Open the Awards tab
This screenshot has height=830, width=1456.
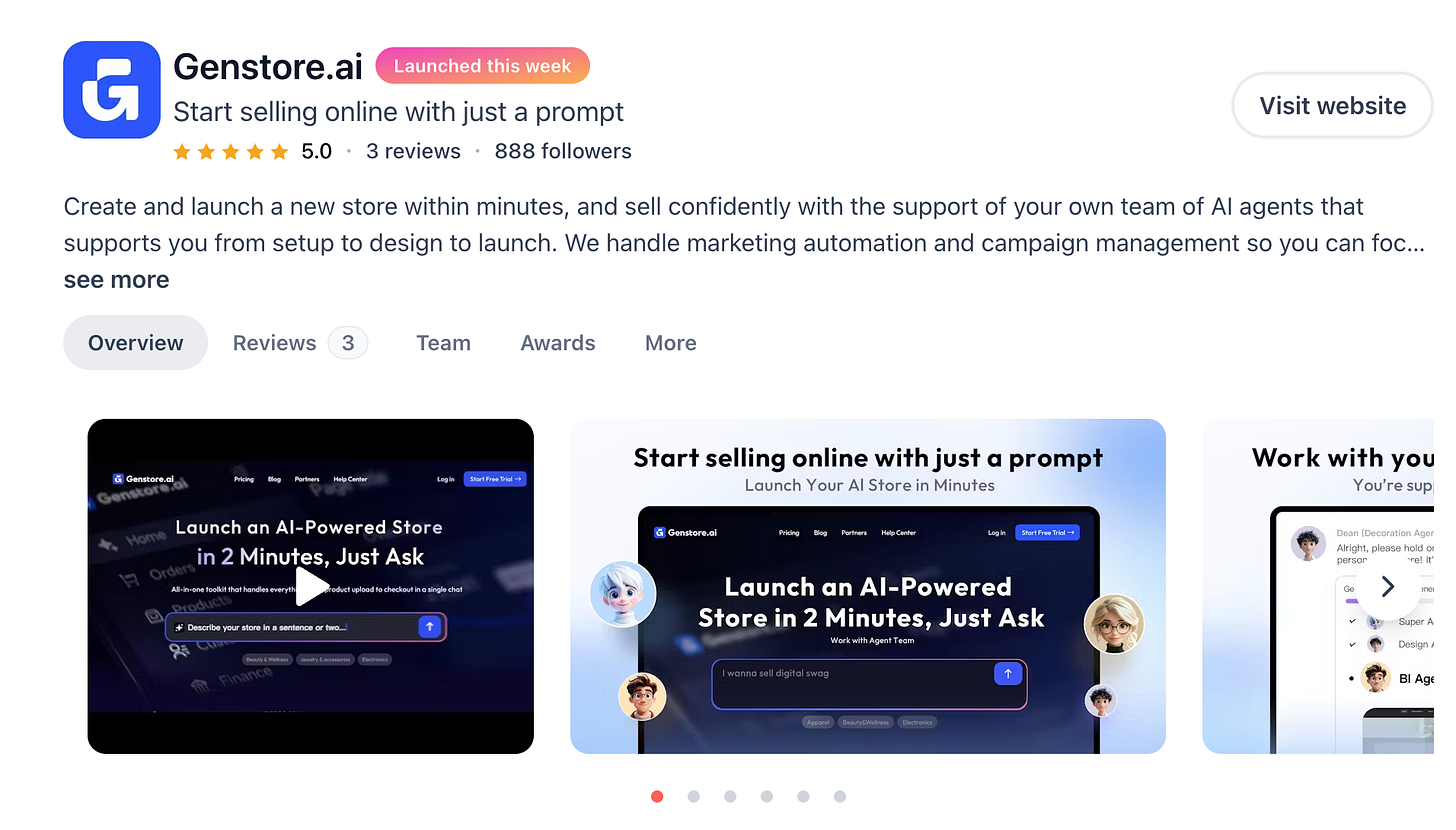click(558, 343)
